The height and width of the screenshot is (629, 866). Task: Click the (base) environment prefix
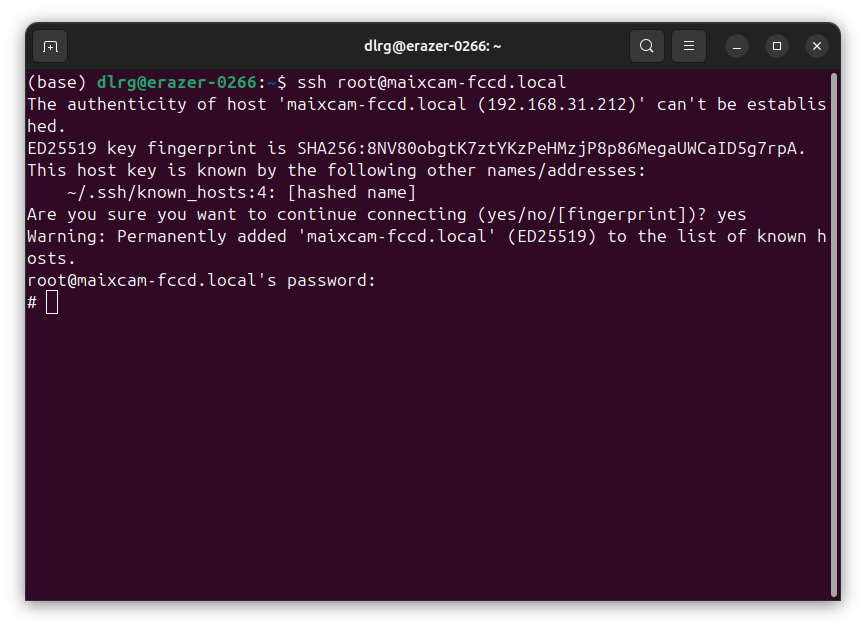(57, 82)
